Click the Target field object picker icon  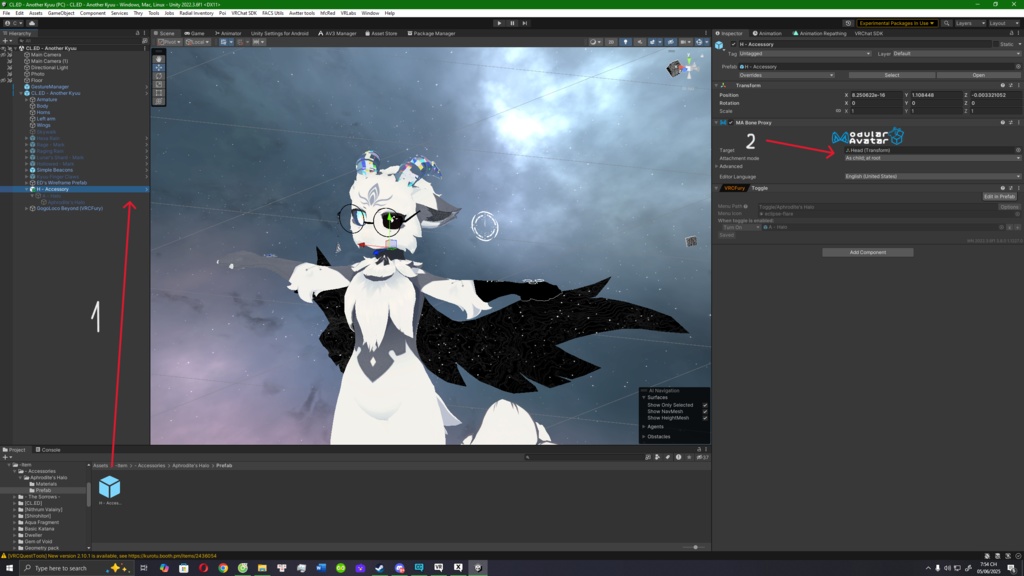[x=1017, y=150]
